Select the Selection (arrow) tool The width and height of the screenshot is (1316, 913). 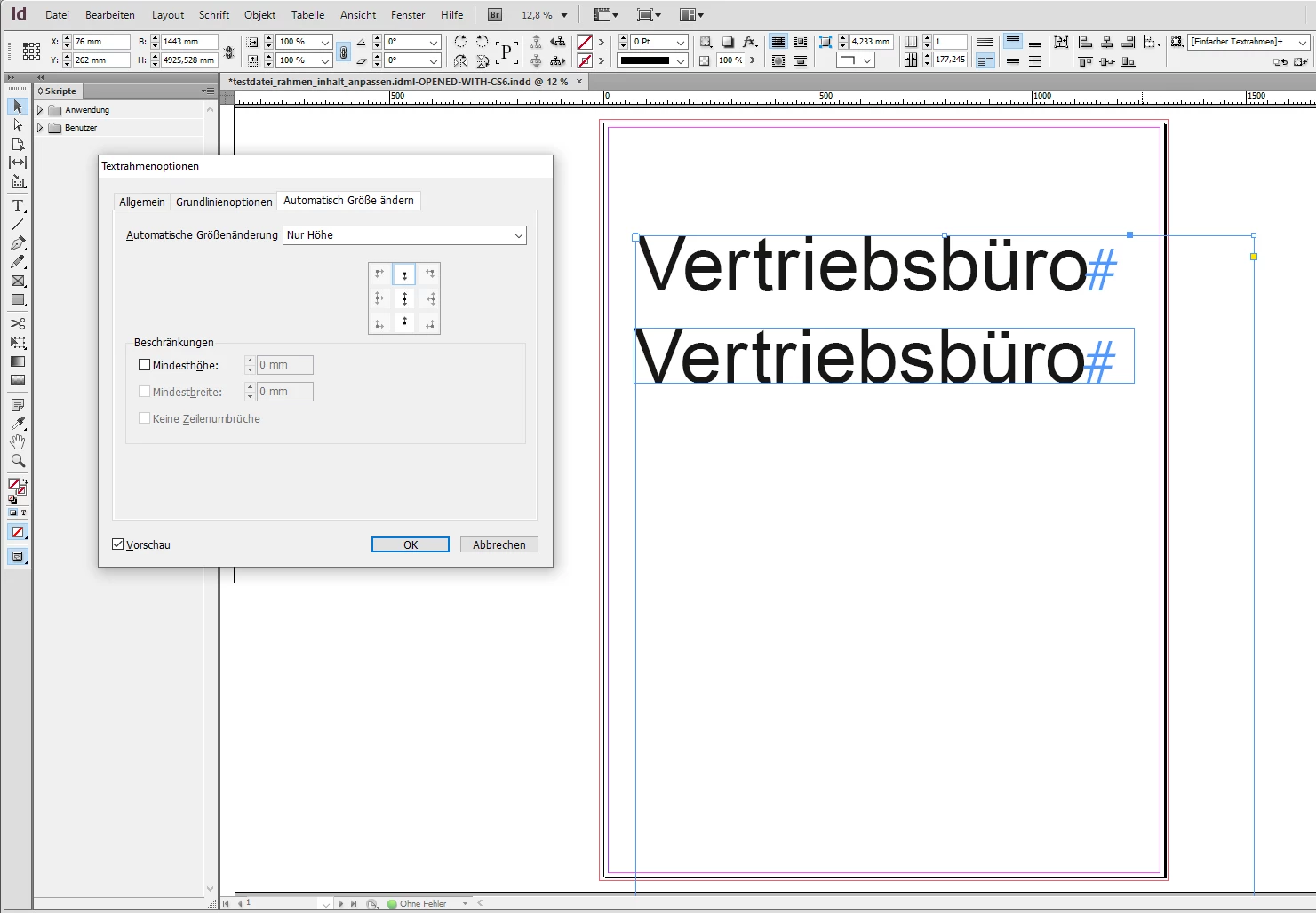[18, 107]
